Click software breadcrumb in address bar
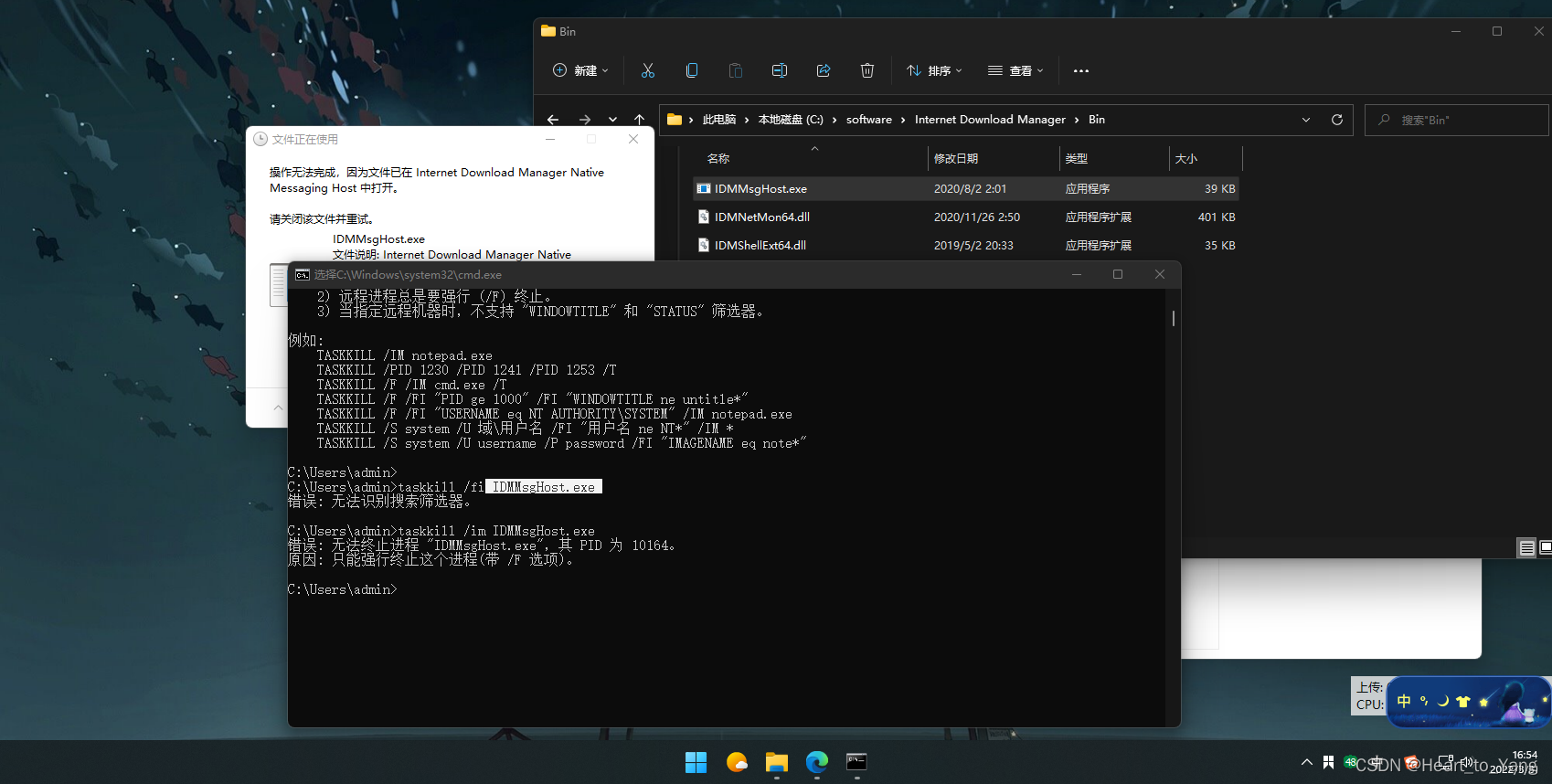Screen dimensions: 1552x784 [x=869, y=120]
